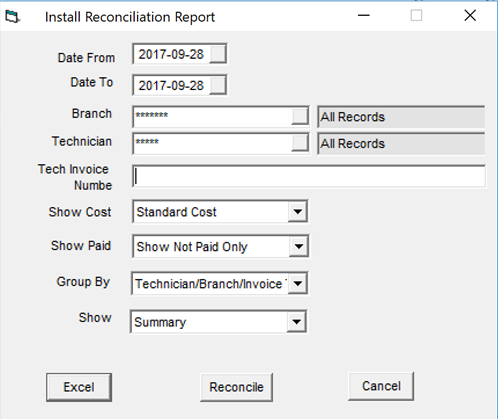Expand the Show Cost dropdown arrow

[x=297, y=211]
